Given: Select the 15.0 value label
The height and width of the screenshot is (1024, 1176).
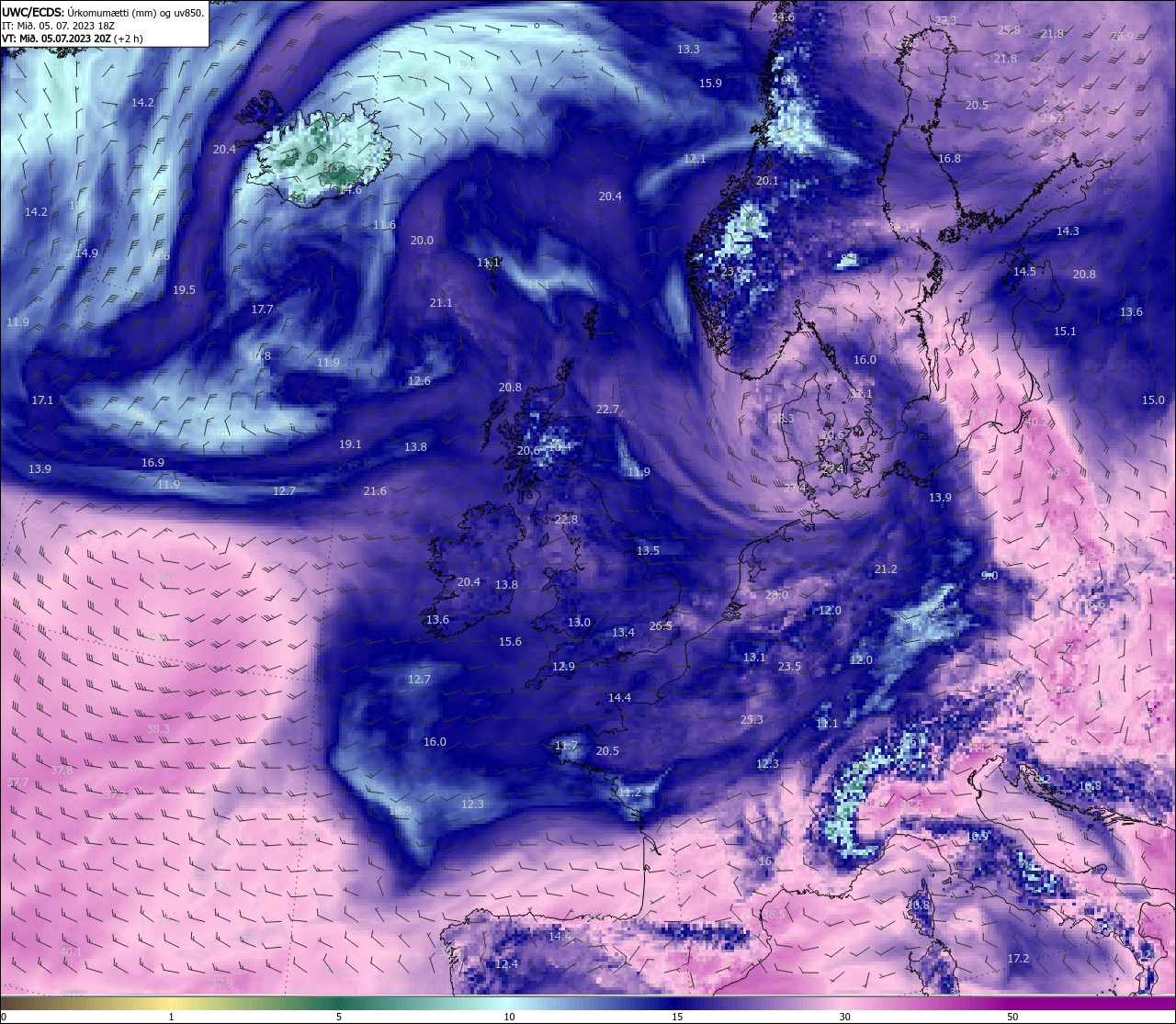Looking at the screenshot, I should 1153,399.
